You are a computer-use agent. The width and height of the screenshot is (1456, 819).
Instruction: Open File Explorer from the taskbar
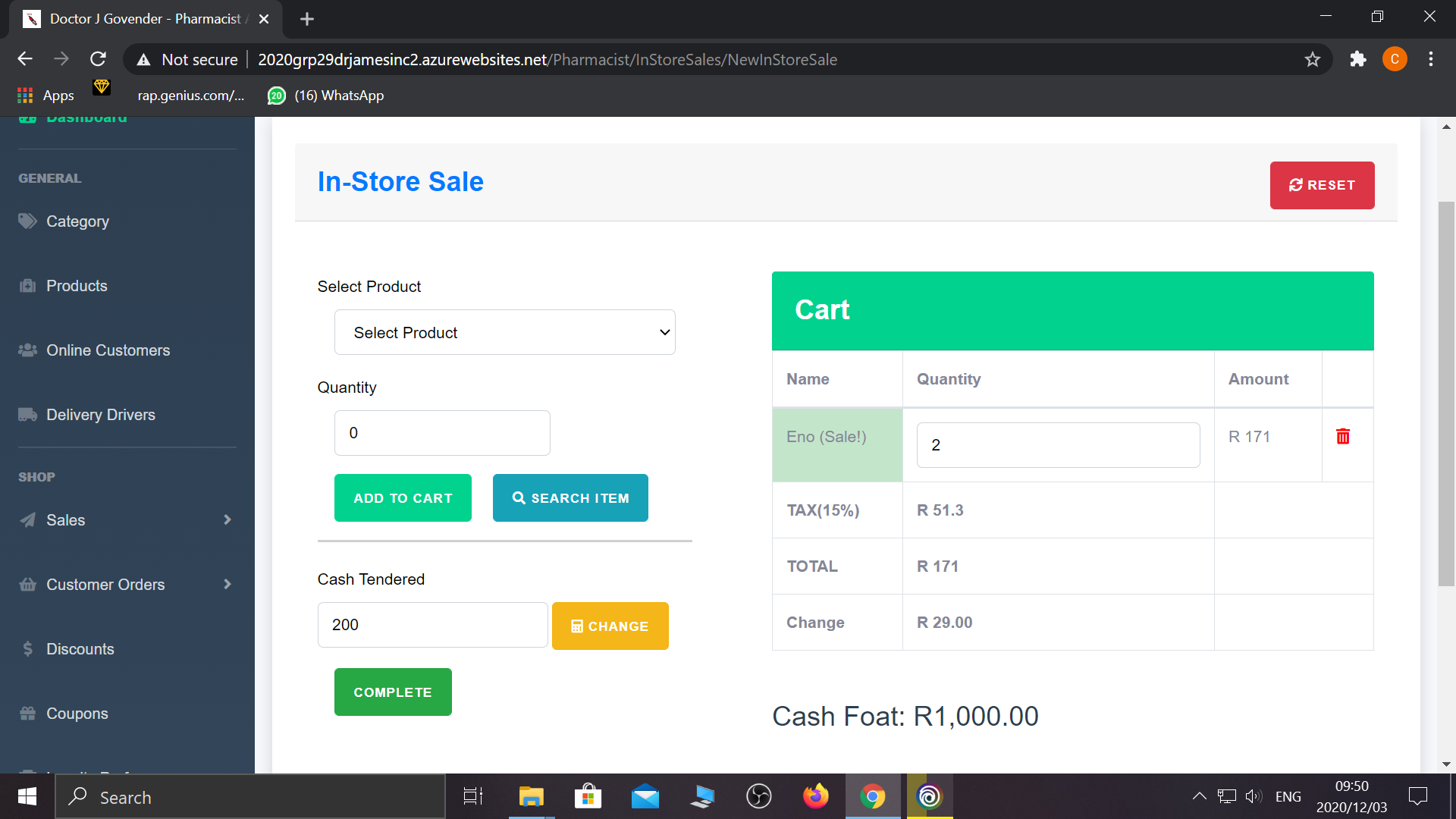531,797
